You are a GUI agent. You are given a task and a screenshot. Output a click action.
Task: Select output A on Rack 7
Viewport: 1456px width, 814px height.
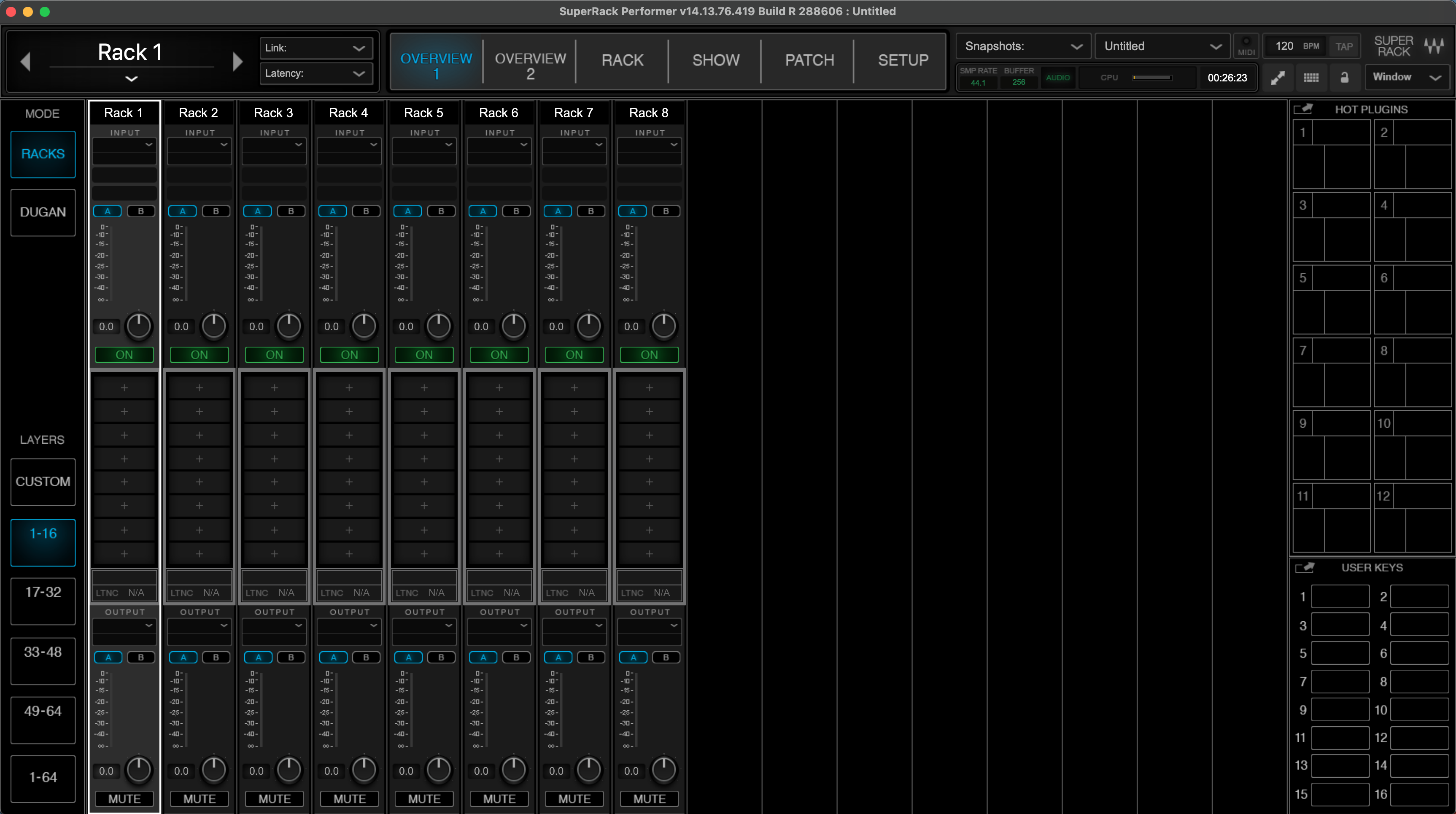(558, 658)
